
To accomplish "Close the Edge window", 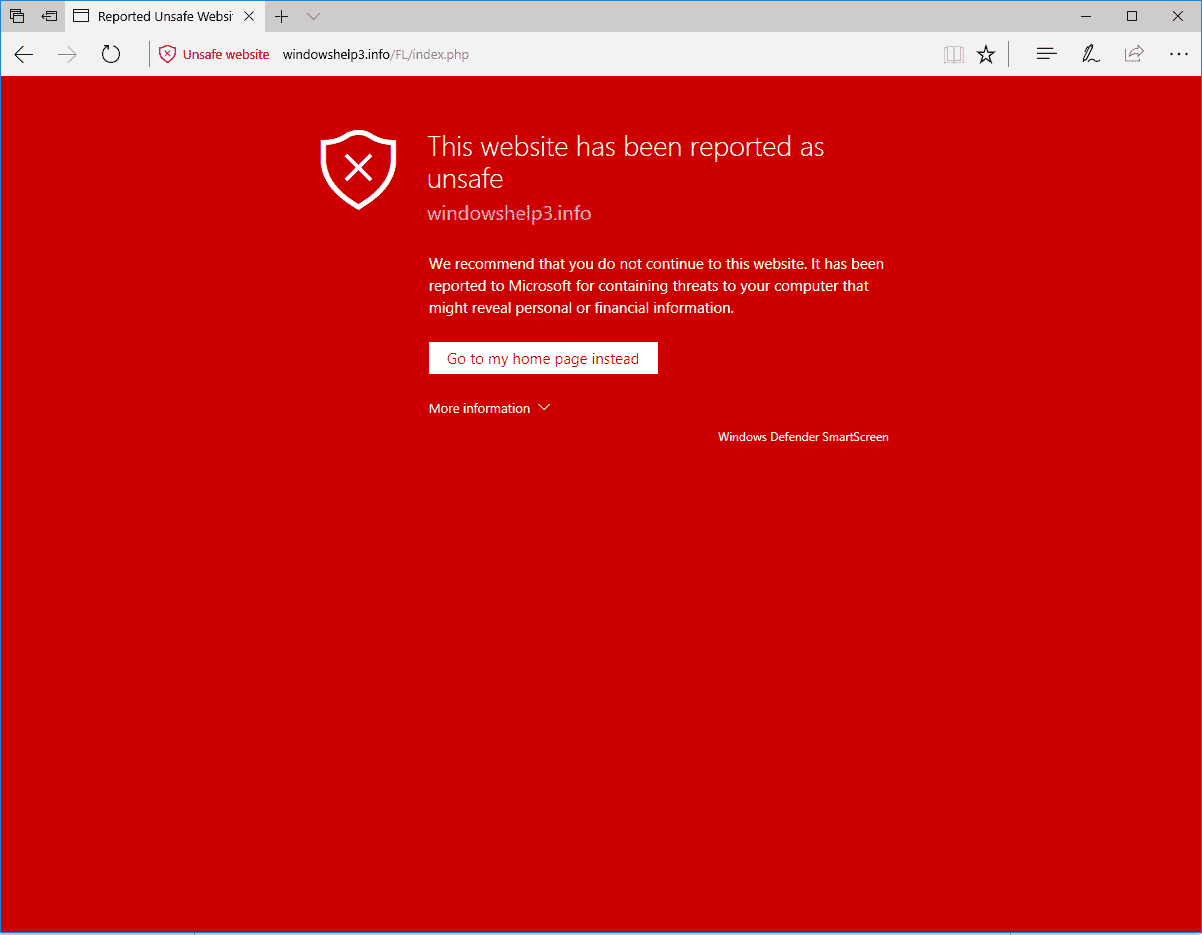I will [1178, 16].
